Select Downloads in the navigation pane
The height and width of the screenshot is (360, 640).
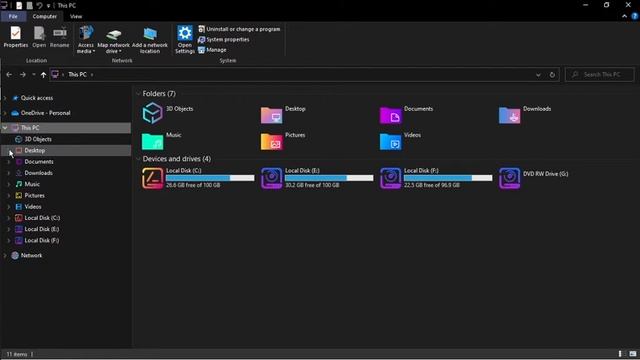coord(38,173)
